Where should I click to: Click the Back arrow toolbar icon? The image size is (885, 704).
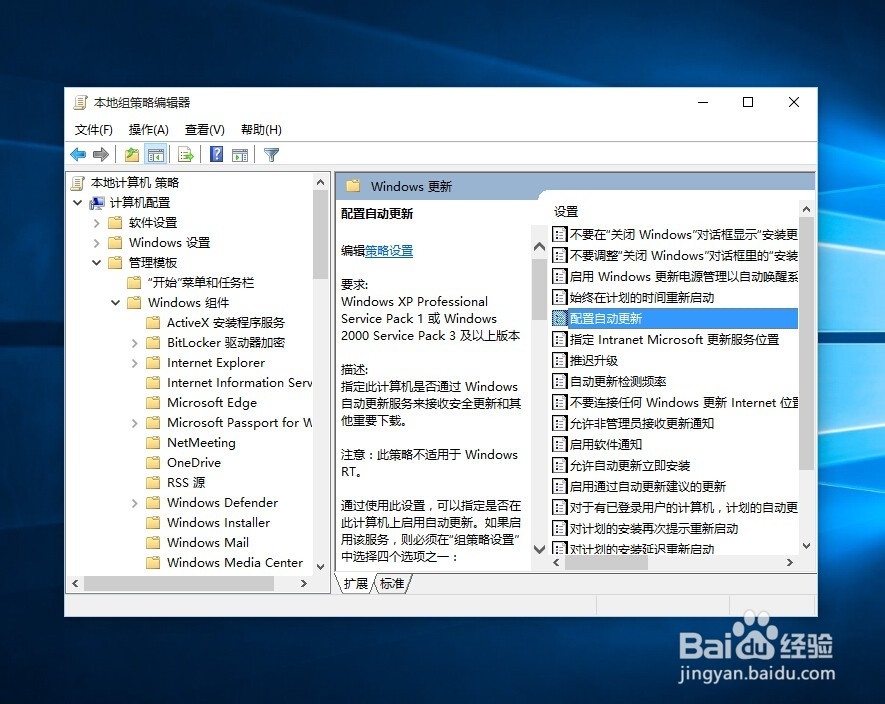coord(78,154)
